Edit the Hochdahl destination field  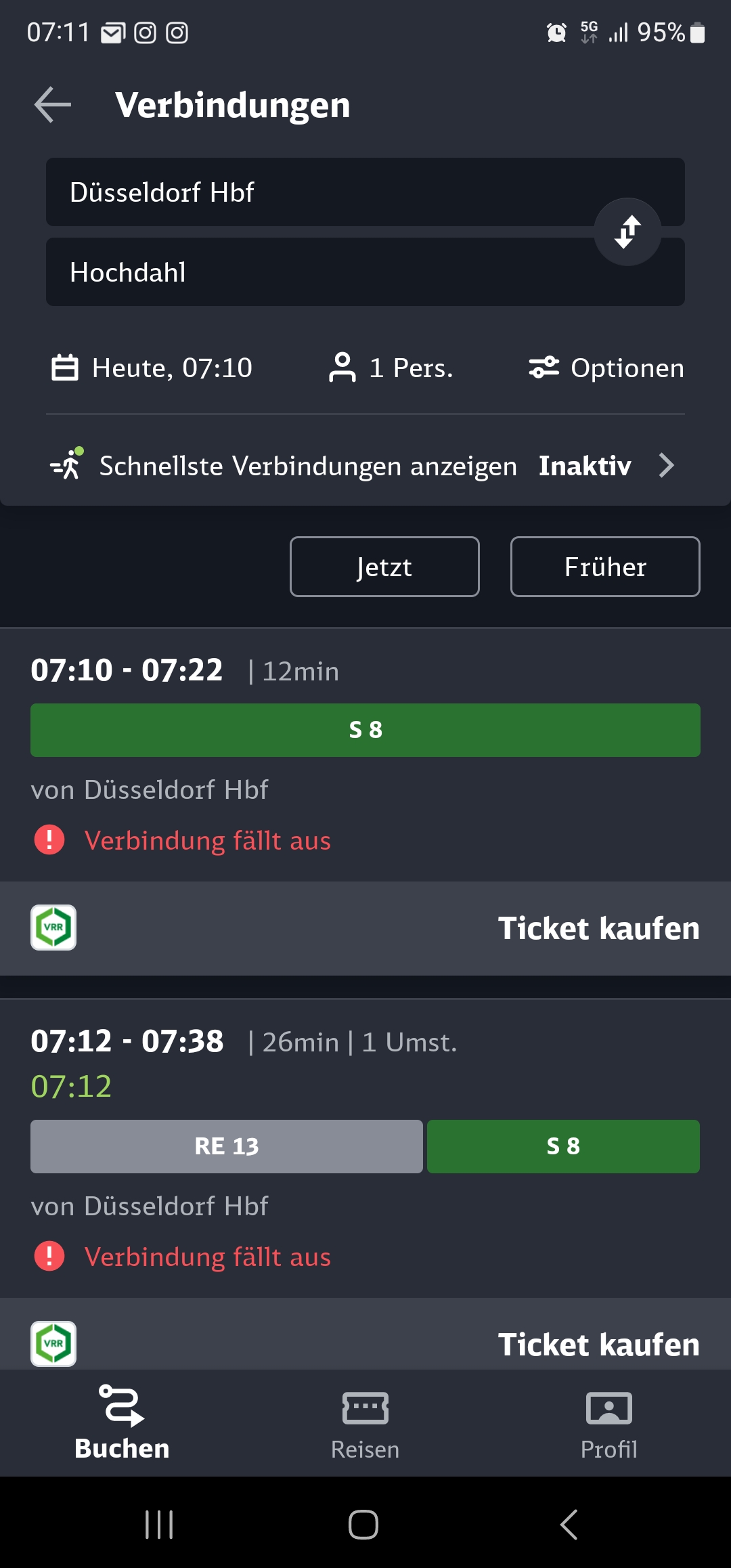[x=318, y=272]
